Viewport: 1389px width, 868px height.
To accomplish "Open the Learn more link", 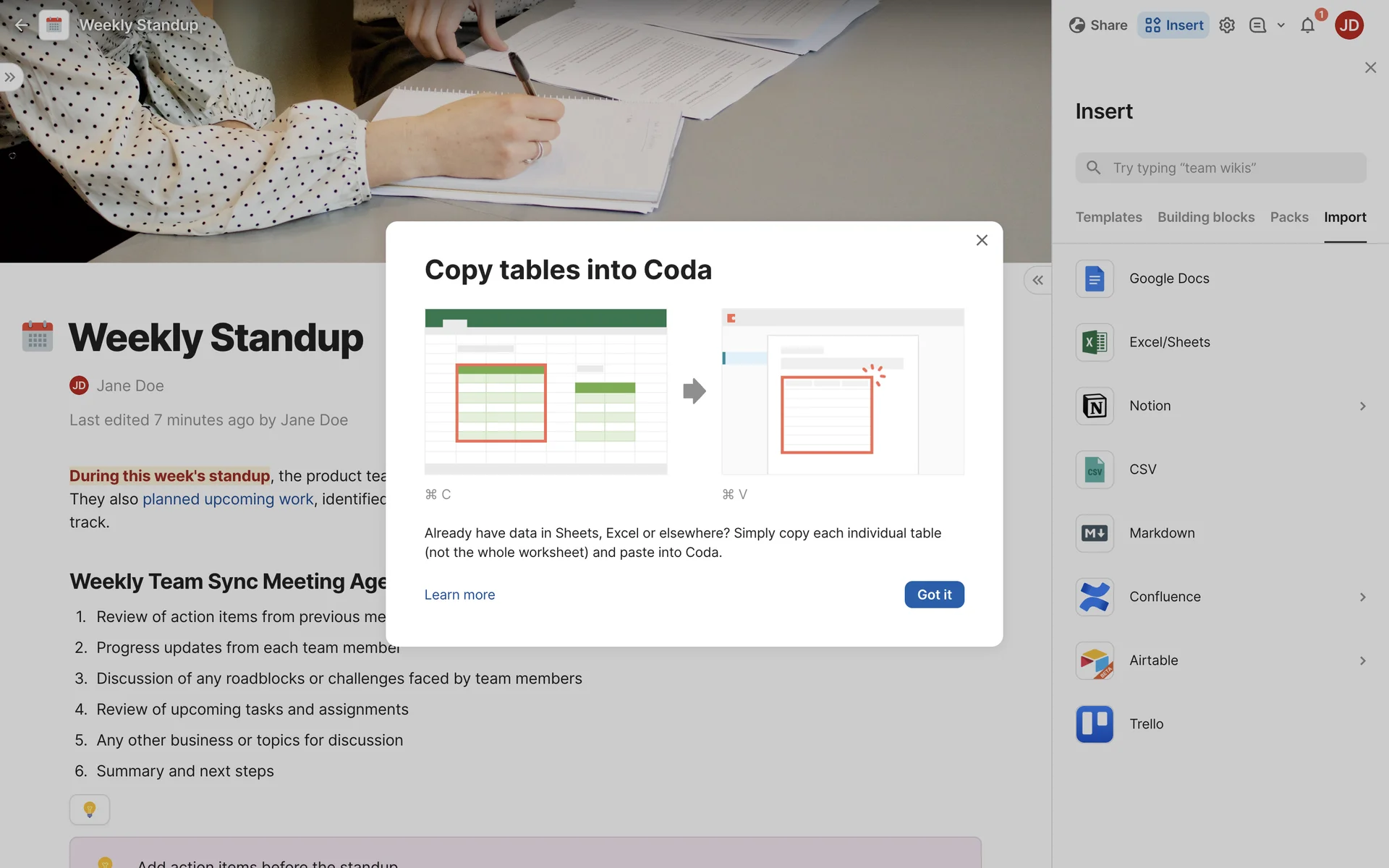I will (x=459, y=595).
